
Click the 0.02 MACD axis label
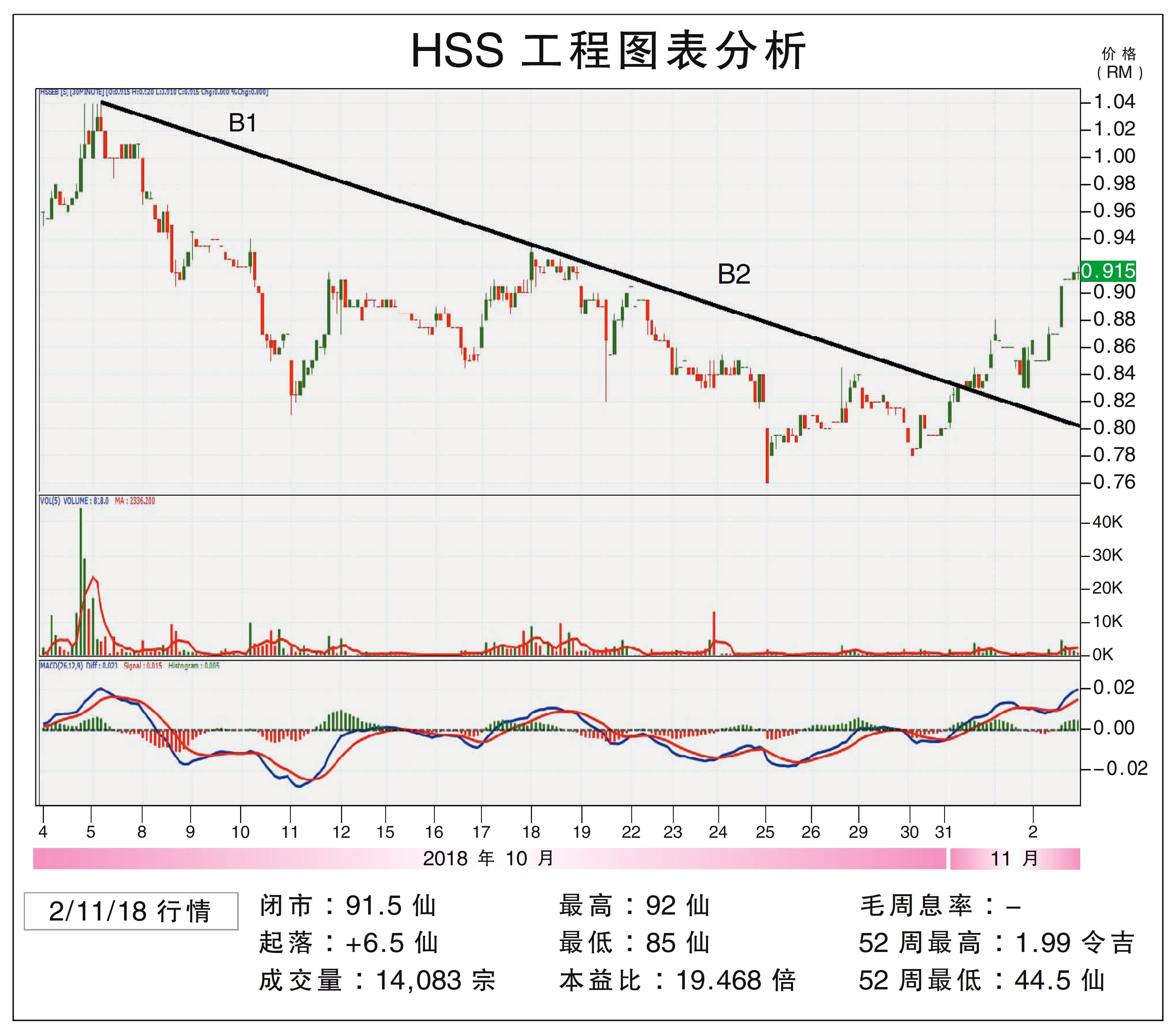1113,687
